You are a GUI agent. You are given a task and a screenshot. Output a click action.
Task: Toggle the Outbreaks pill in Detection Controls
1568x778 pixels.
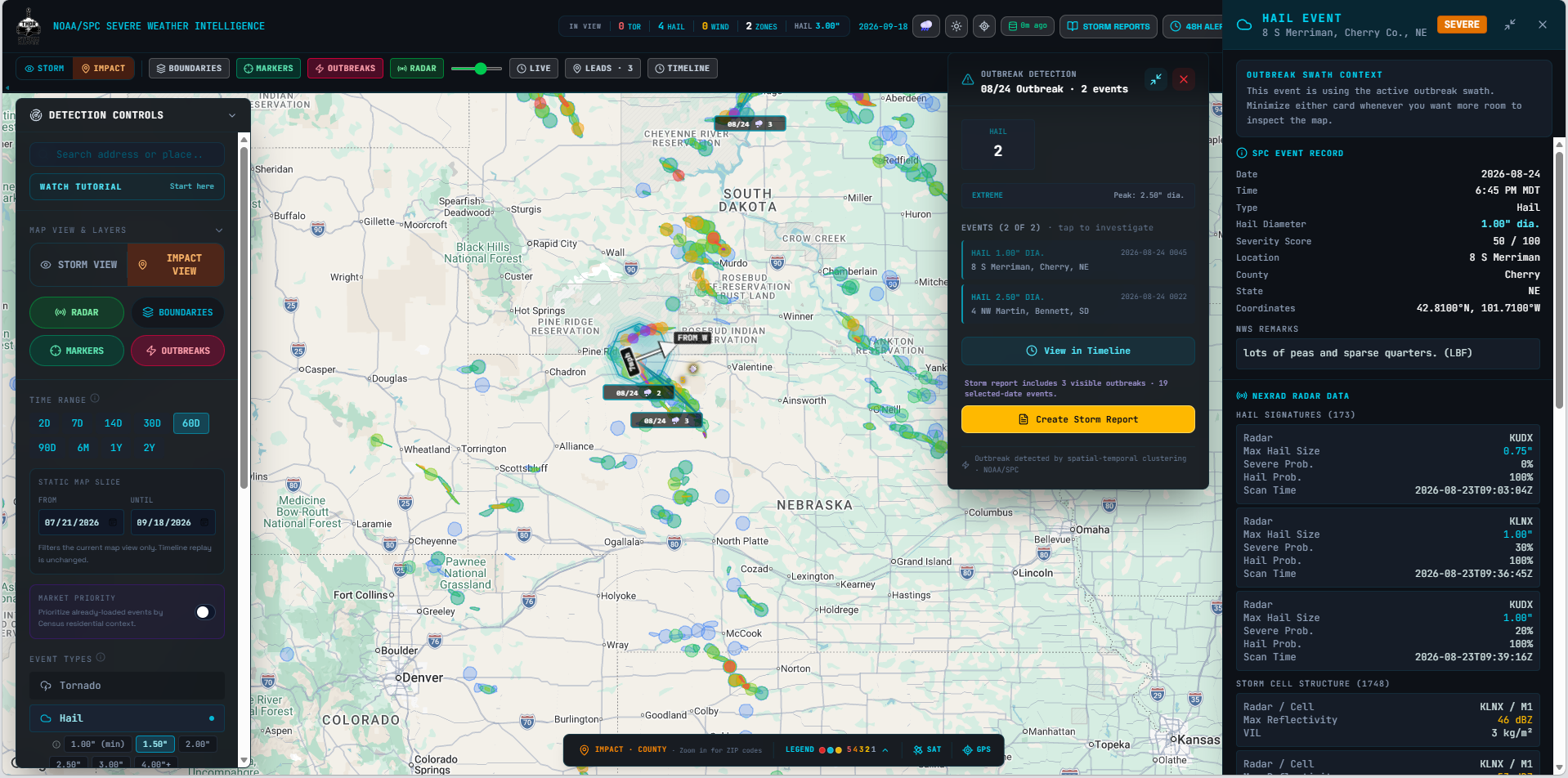(x=177, y=351)
